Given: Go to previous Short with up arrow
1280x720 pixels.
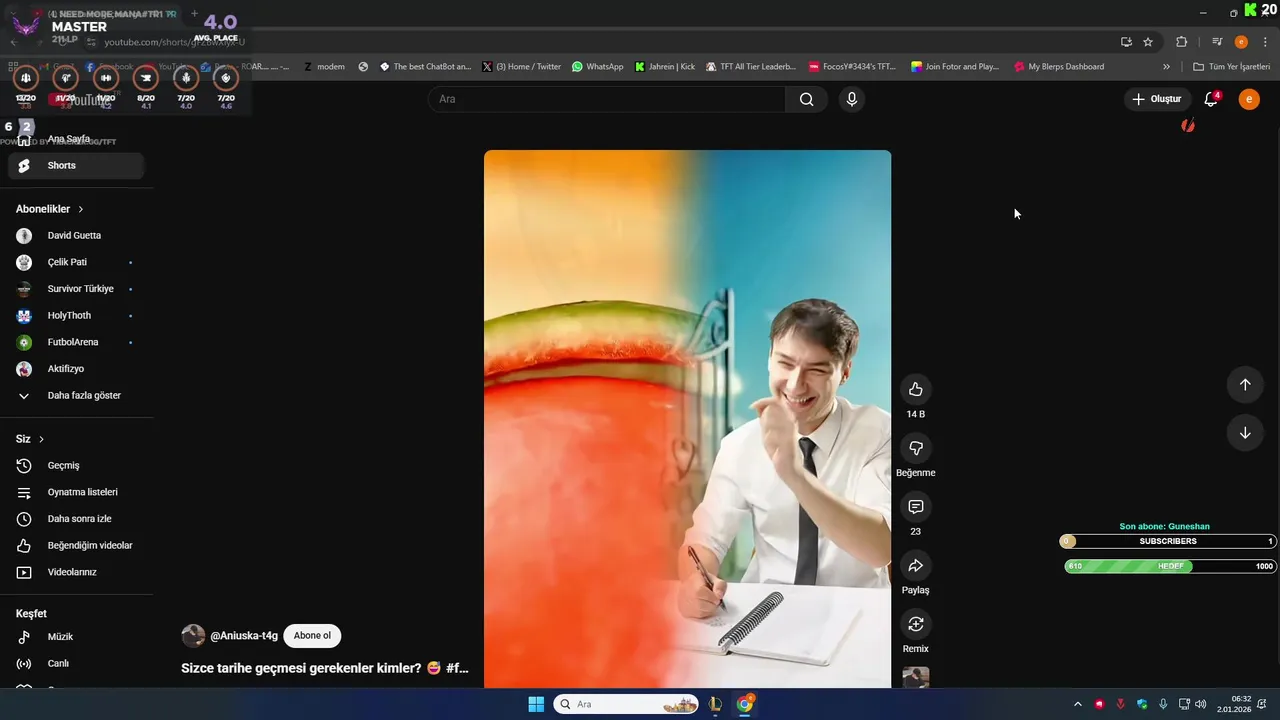Looking at the screenshot, I should click(x=1245, y=385).
